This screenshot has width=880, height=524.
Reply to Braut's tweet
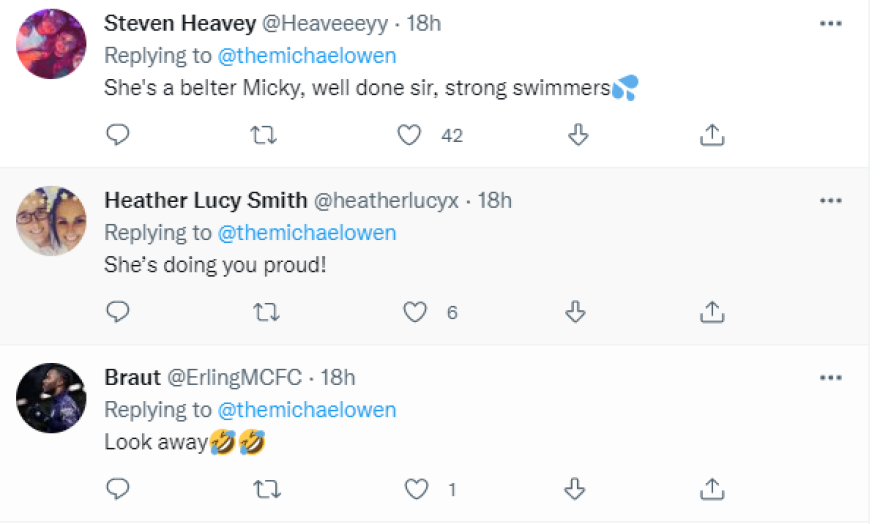tap(118, 489)
